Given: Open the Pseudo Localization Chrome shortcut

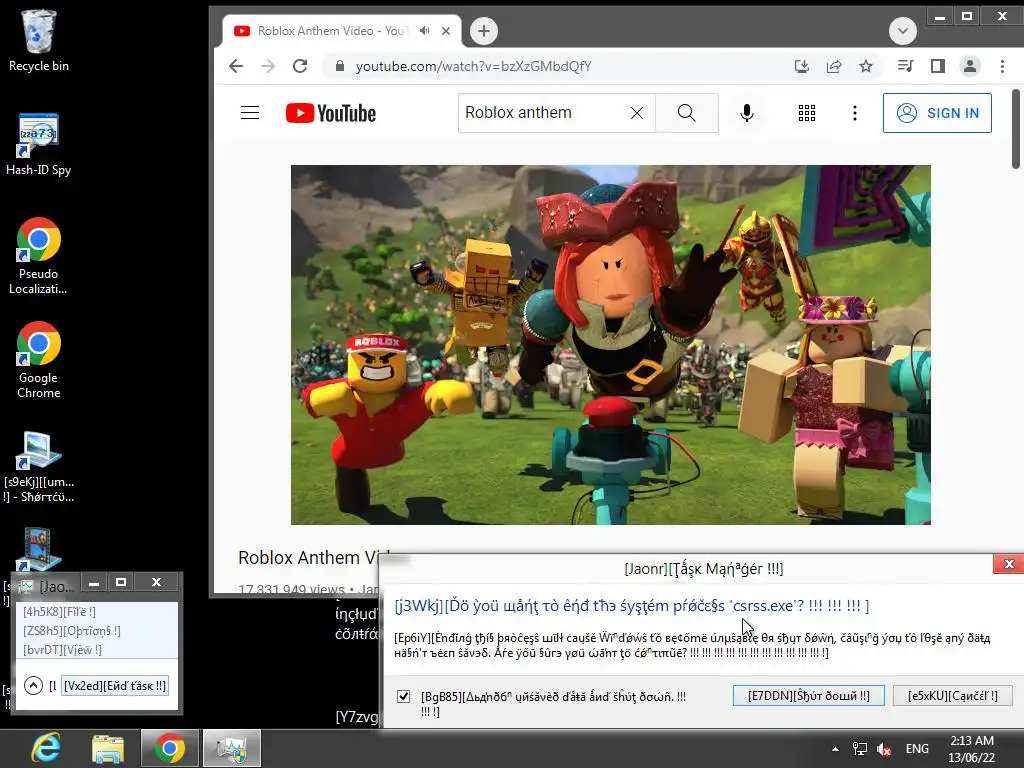Looking at the screenshot, I should click(39, 256).
